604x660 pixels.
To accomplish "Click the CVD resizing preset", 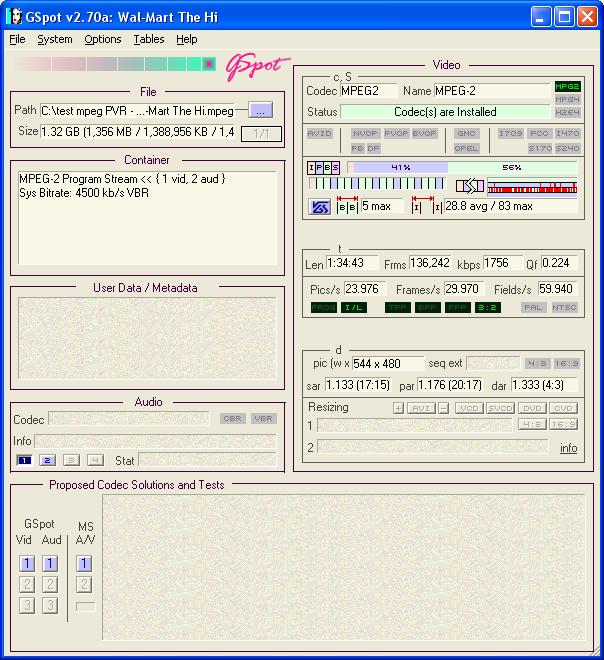I will pyautogui.click(x=563, y=408).
